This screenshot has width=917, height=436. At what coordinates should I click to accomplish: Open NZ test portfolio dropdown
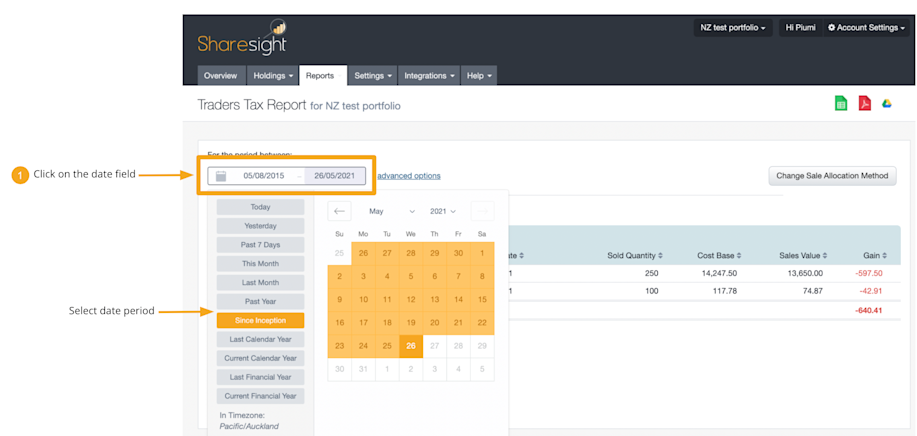[x=733, y=27]
